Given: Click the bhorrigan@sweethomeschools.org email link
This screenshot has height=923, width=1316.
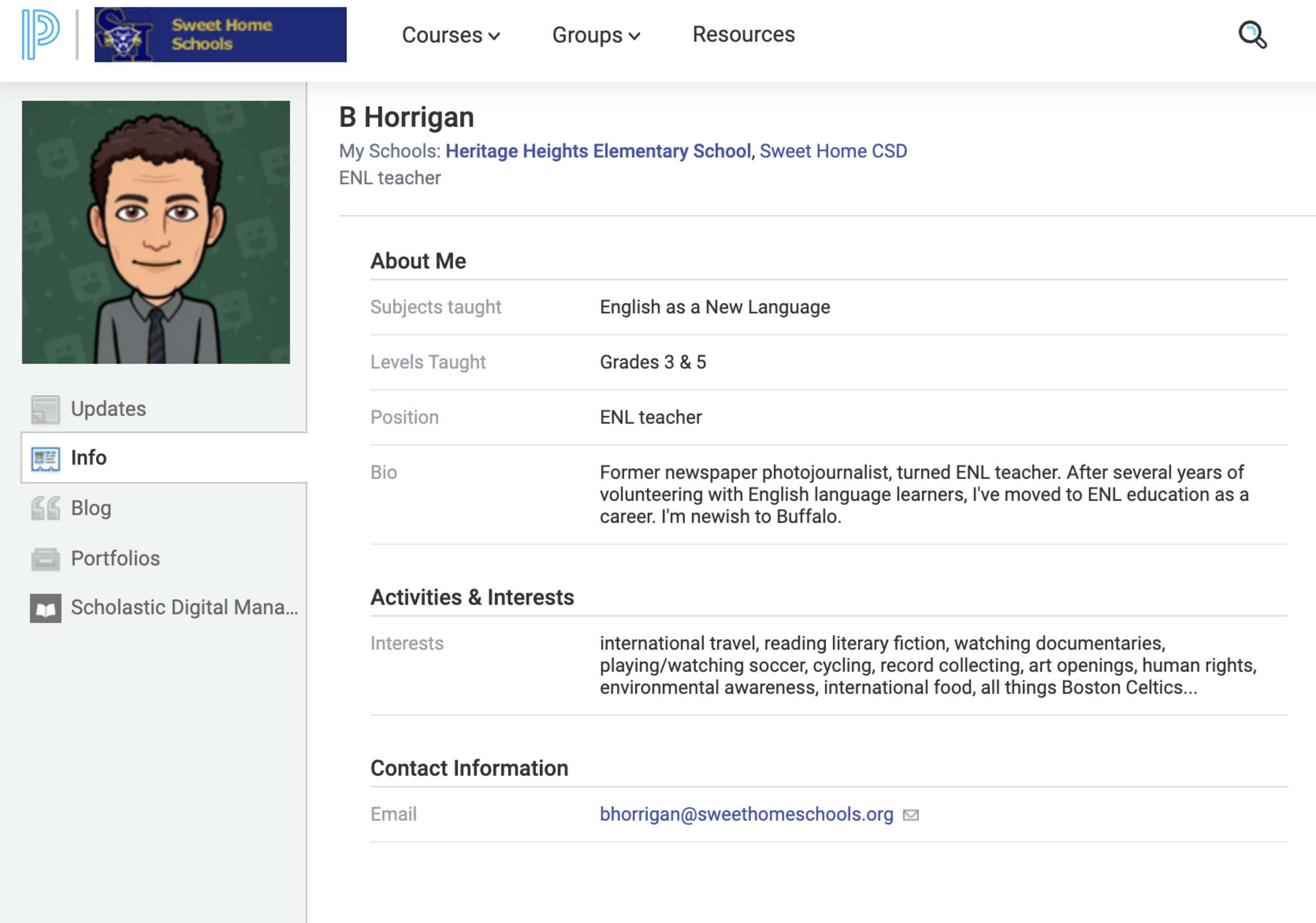Looking at the screenshot, I should click(x=746, y=814).
